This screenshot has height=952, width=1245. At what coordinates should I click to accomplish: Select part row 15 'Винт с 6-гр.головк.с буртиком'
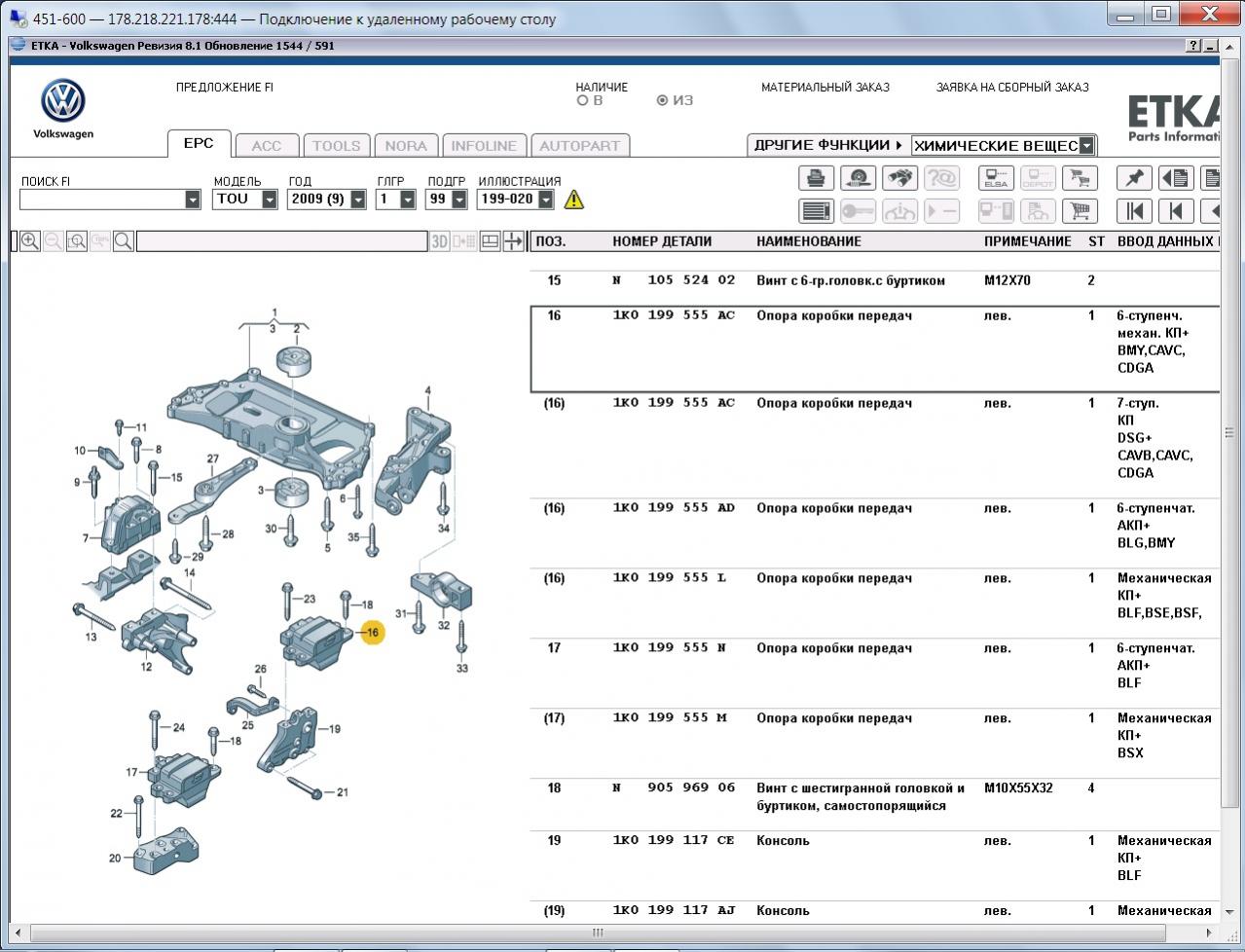pos(874,280)
